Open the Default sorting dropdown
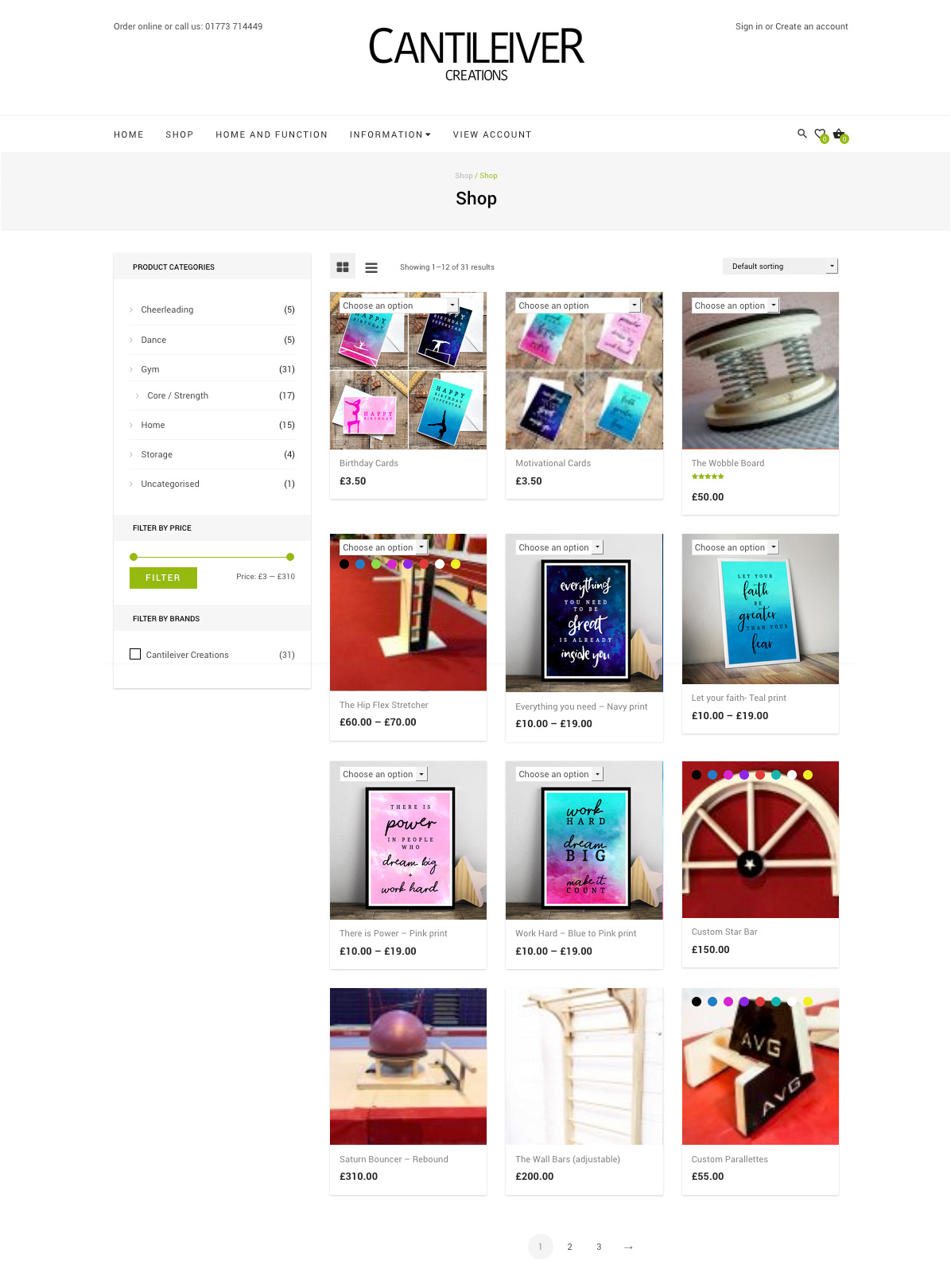951x1288 pixels. click(x=780, y=267)
